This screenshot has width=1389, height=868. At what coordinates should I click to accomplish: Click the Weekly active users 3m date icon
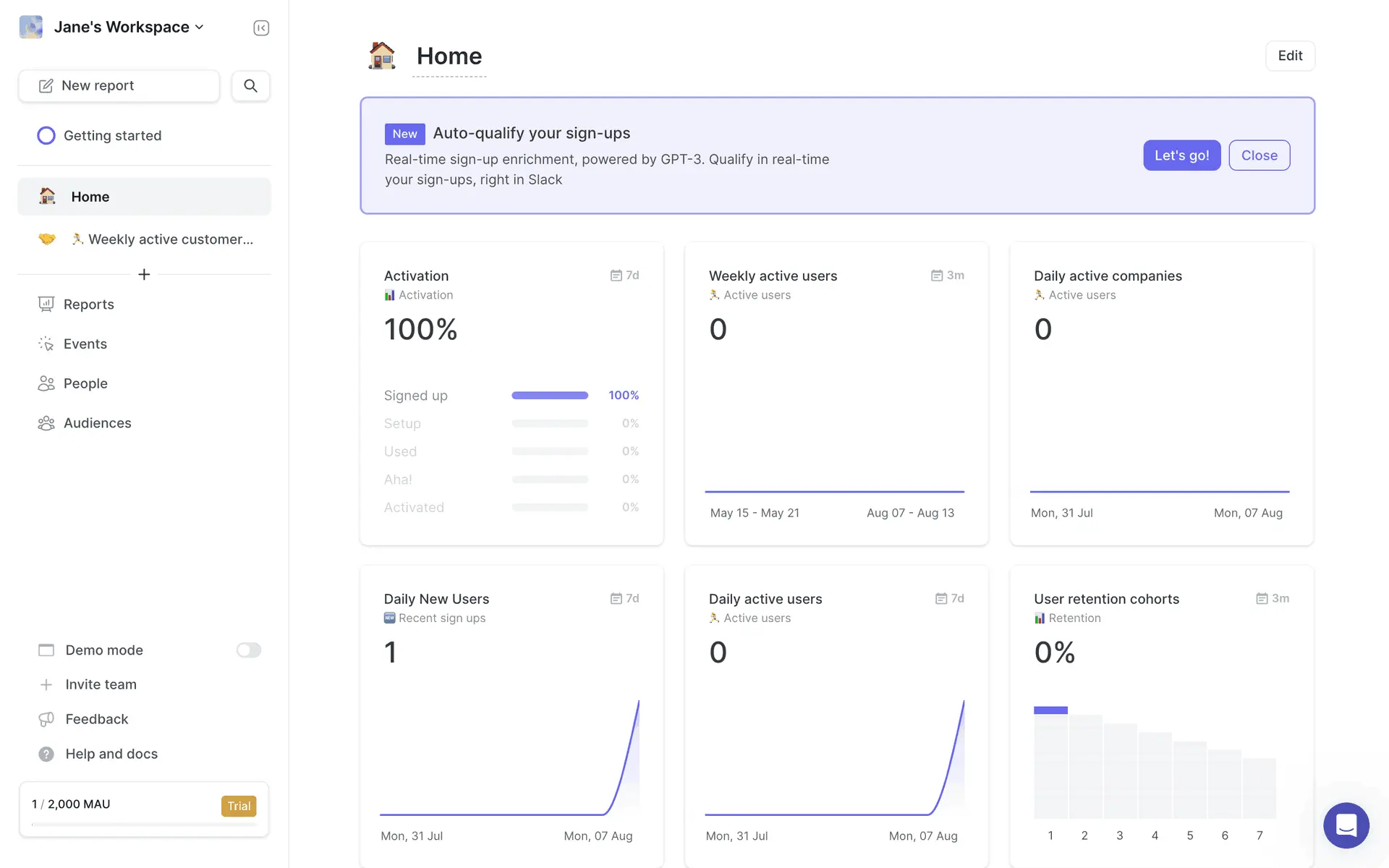[937, 276]
